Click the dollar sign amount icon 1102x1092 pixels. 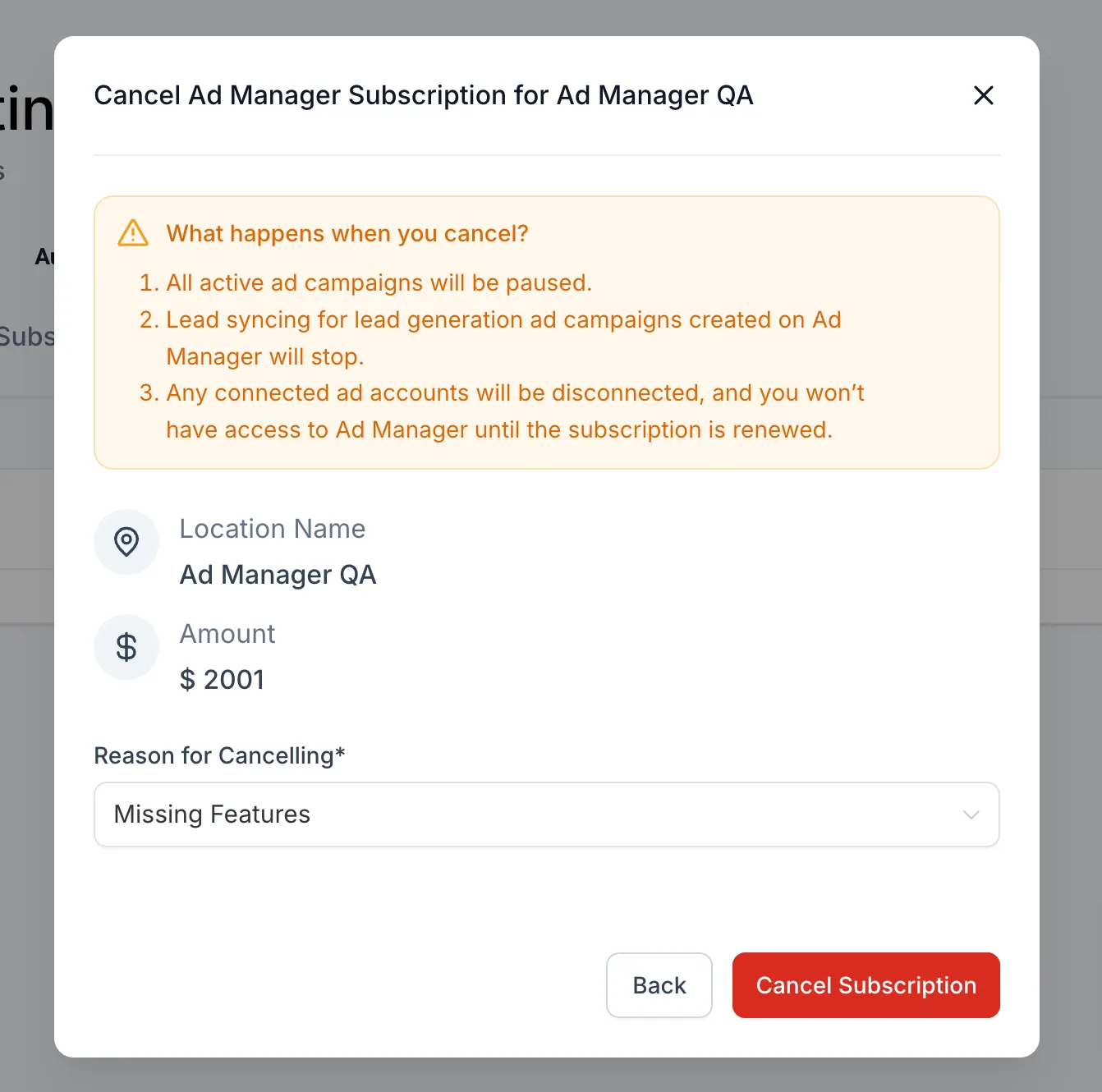[x=126, y=647]
